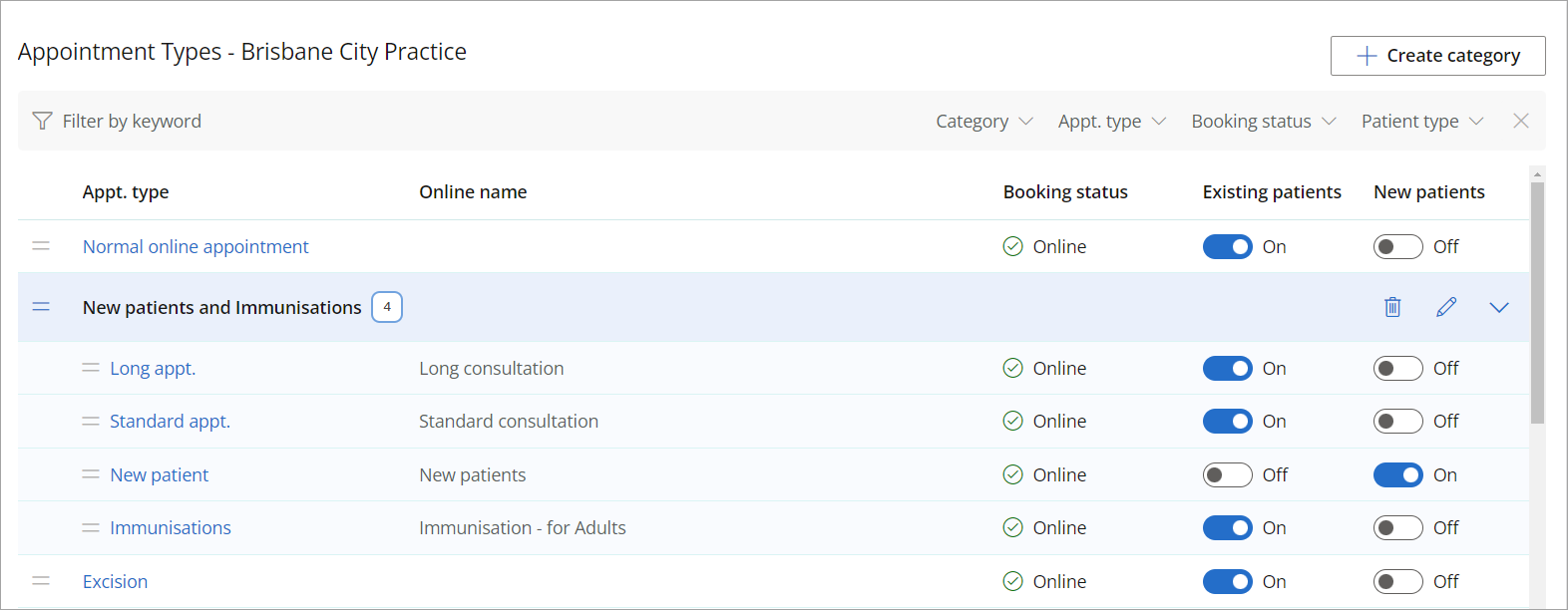Viewport: 1568px width, 610px height.
Task: Open Normal online appointment link
Action: [196, 246]
